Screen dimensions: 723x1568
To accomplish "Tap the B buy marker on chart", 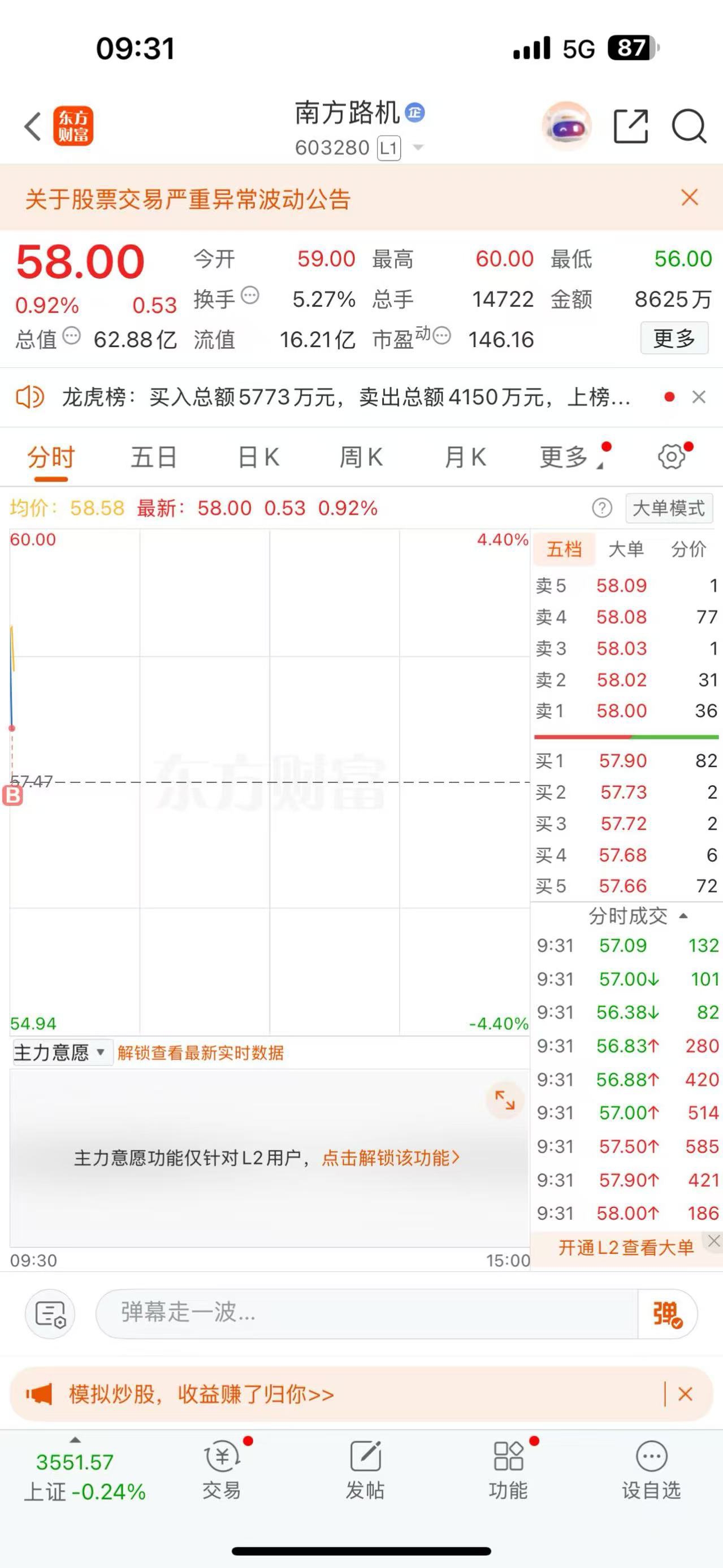I will [x=13, y=795].
